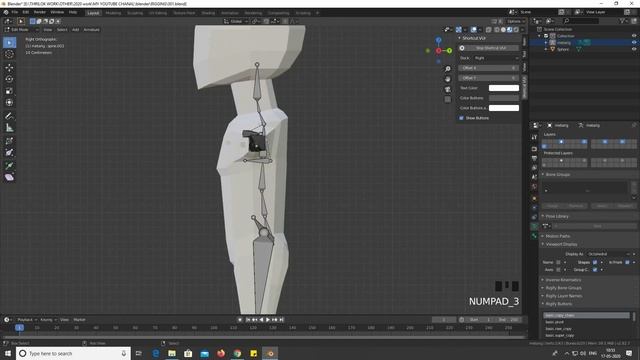The height and width of the screenshot is (360, 640).
Task: Select the Select Box tool
Action: pyautogui.click(x=9, y=42)
